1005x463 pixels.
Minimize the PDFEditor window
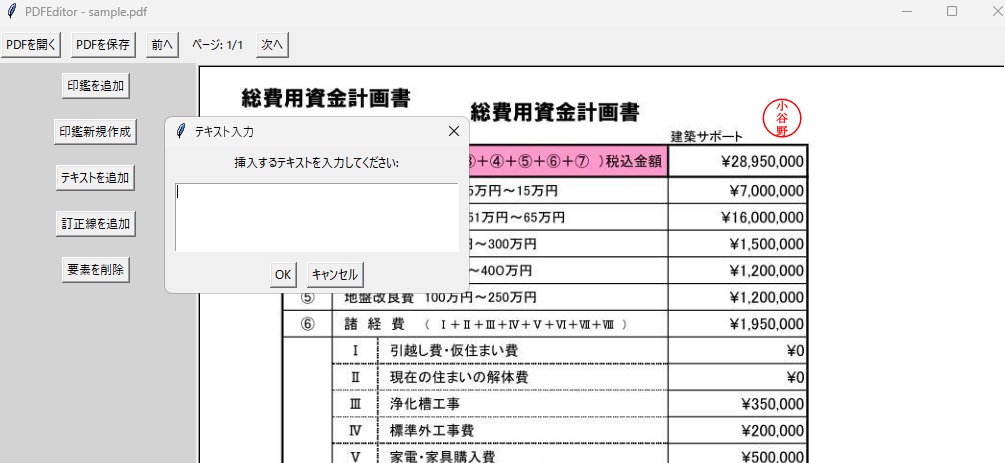(x=908, y=11)
